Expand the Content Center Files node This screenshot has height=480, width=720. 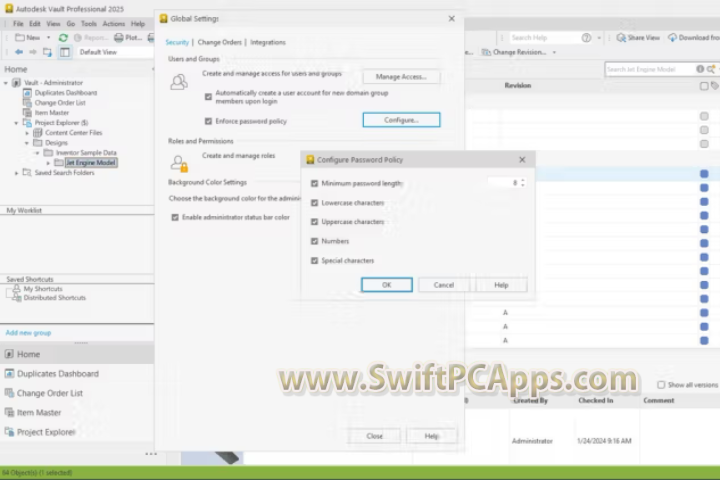(27, 133)
